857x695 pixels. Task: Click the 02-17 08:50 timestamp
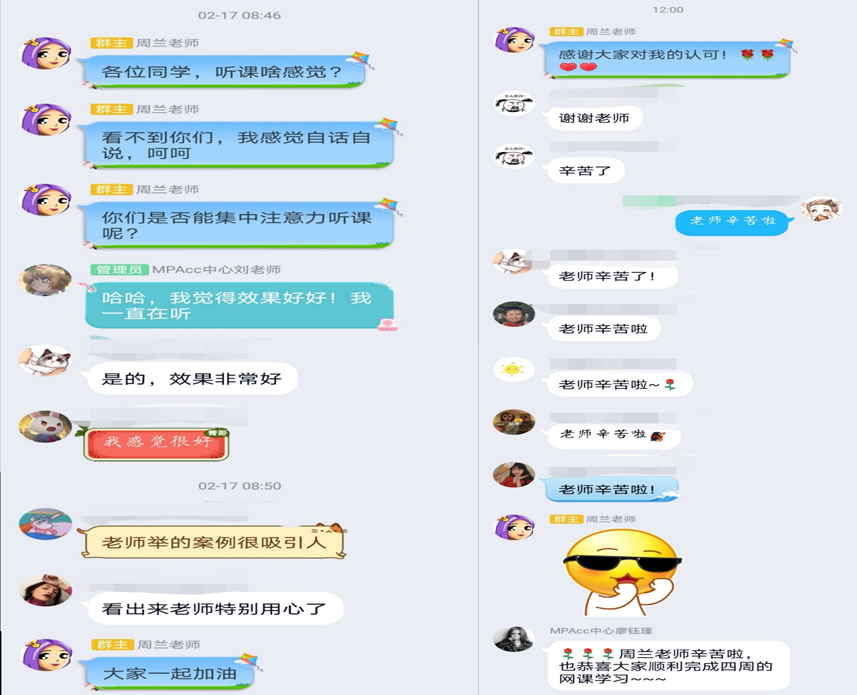tap(240, 486)
